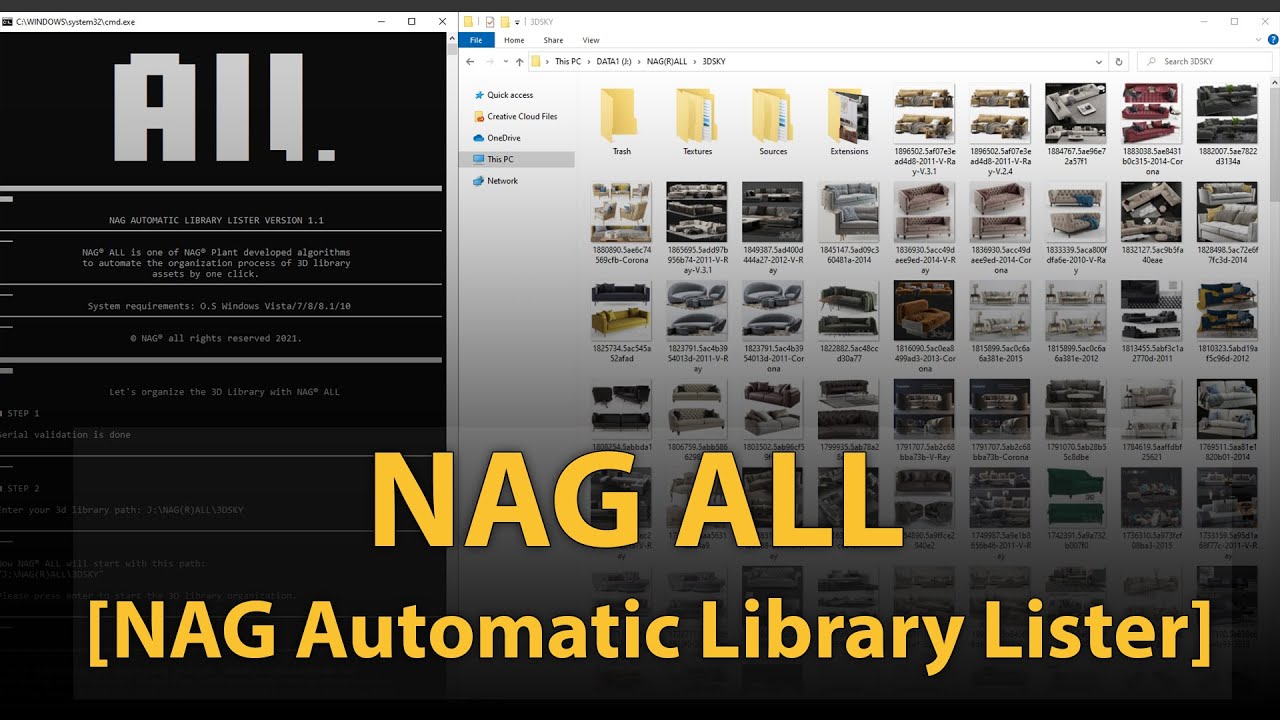Click the Search 3DSKY field
The width and height of the screenshot is (1280, 720).
pos(1206,61)
